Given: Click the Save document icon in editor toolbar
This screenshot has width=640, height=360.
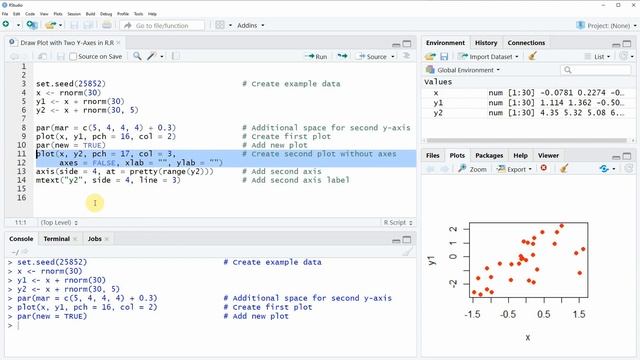Looking at the screenshot, I should [61, 56].
